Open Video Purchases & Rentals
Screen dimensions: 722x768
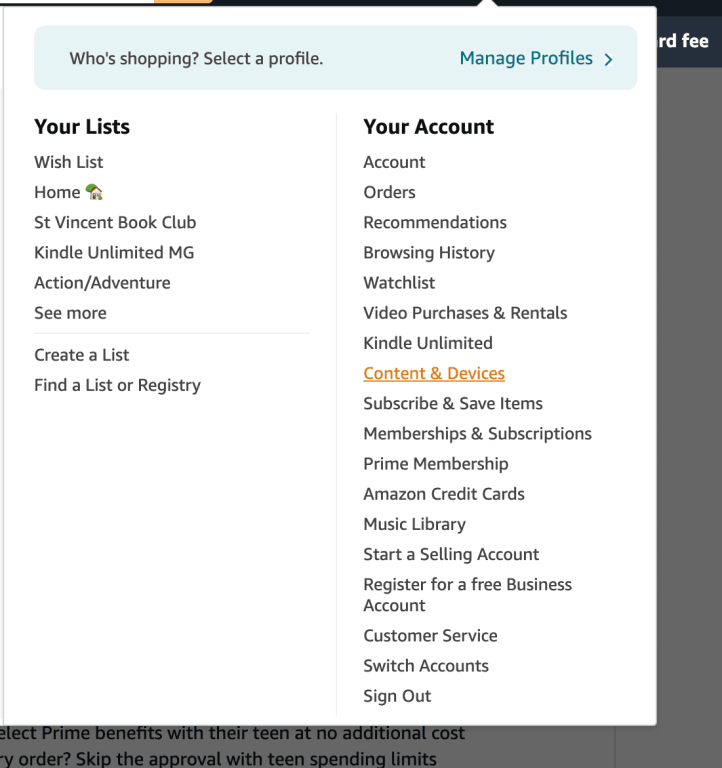[x=465, y=313]
